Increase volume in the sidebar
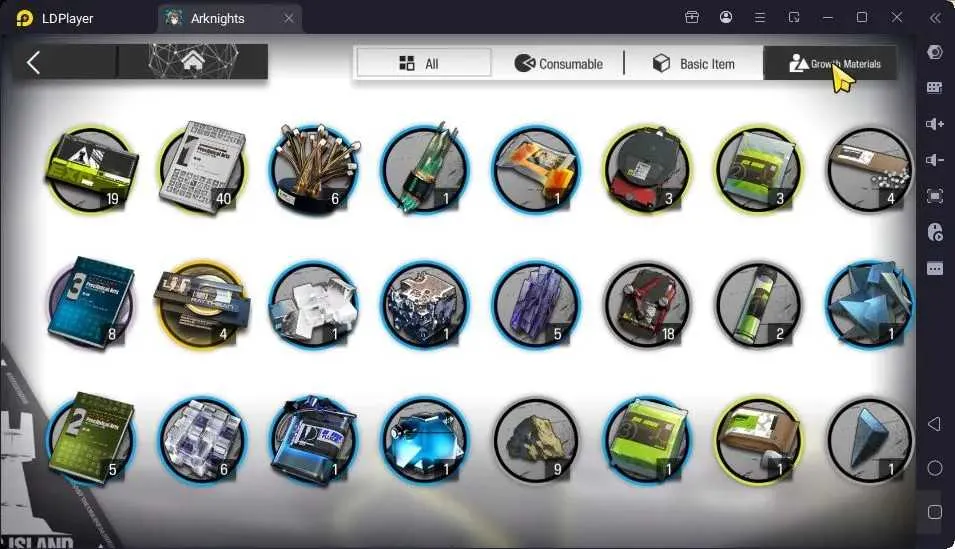Image resolution: width=955 pixels, height=549 pixels. 934,124
